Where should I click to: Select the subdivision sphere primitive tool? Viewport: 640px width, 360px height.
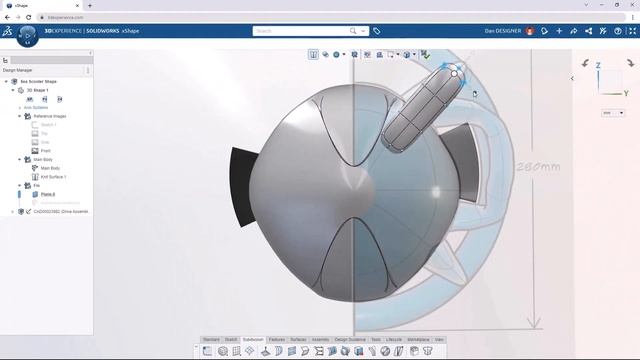(222, 351)
